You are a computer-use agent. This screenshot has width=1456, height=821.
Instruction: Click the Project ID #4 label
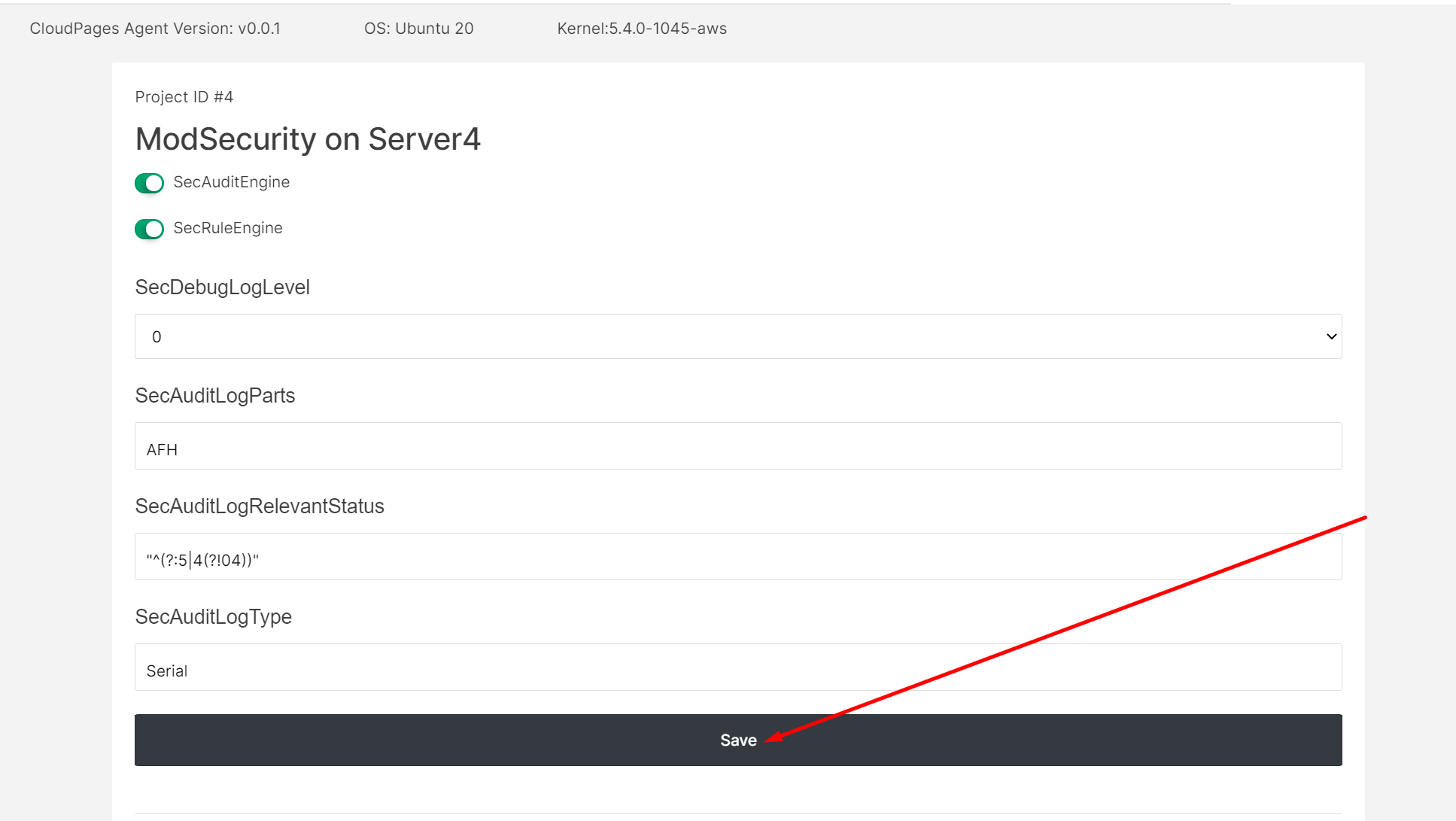click(x=184, y=96)
